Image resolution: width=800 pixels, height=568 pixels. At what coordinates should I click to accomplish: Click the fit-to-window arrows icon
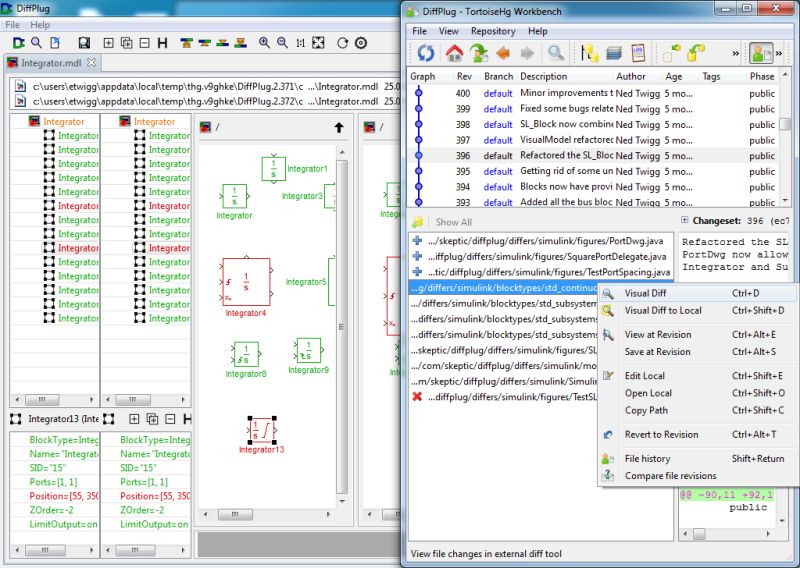[x=318, y=43]
